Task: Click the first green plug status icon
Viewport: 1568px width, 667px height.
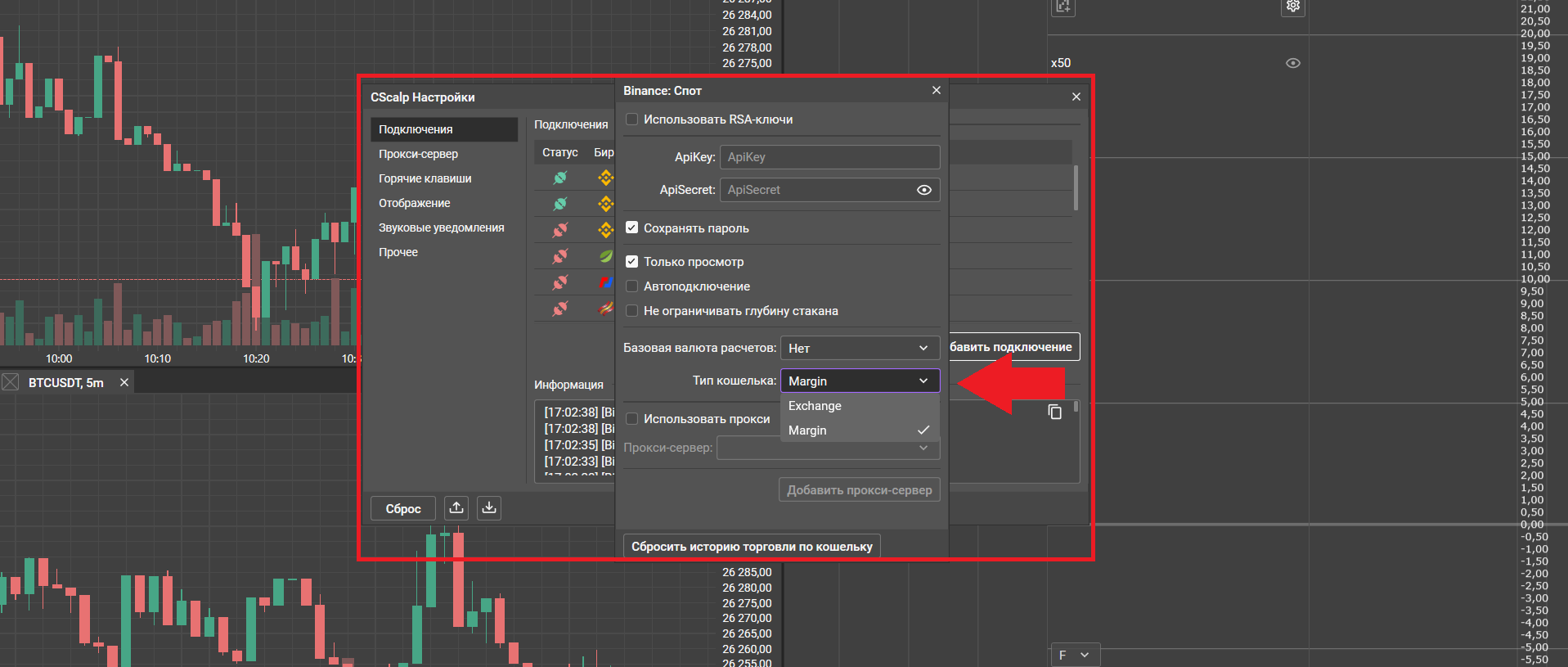Action: point(560,178)
